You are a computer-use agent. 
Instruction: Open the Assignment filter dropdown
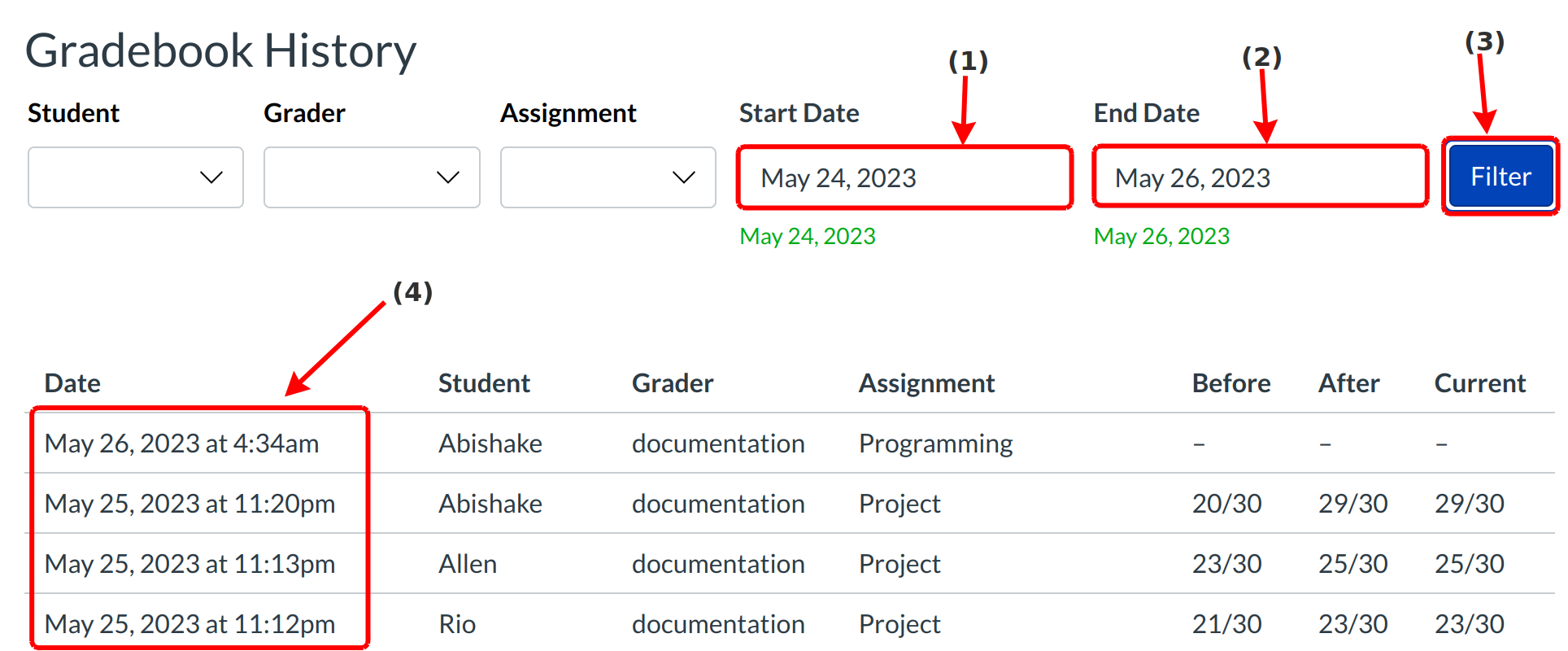click(x=608, y=177)
